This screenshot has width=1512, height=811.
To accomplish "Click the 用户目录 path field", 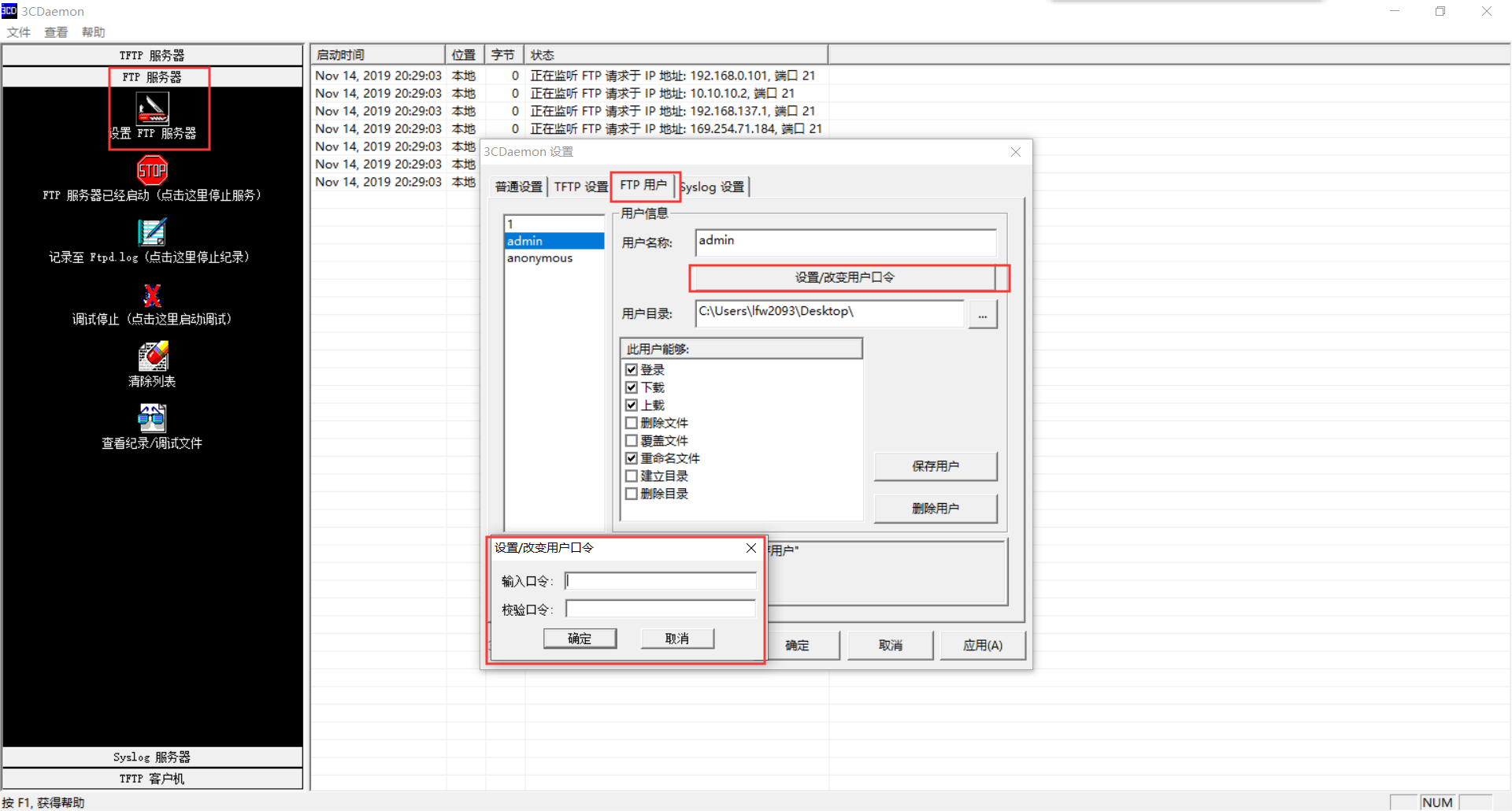I will click(x=830, y=313).
